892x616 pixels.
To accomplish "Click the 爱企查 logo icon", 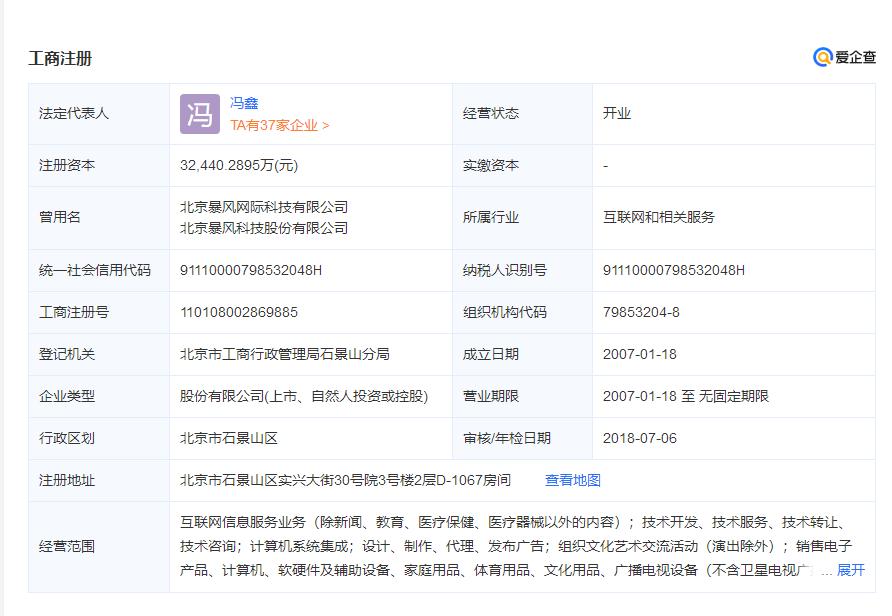I will click(821, 57).
